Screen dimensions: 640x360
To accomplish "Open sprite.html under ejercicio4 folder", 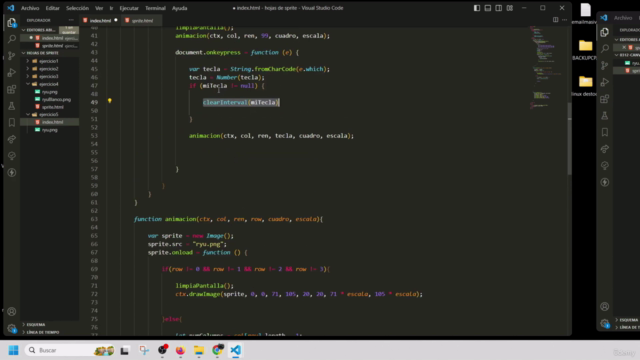I will tap(53, 107).
